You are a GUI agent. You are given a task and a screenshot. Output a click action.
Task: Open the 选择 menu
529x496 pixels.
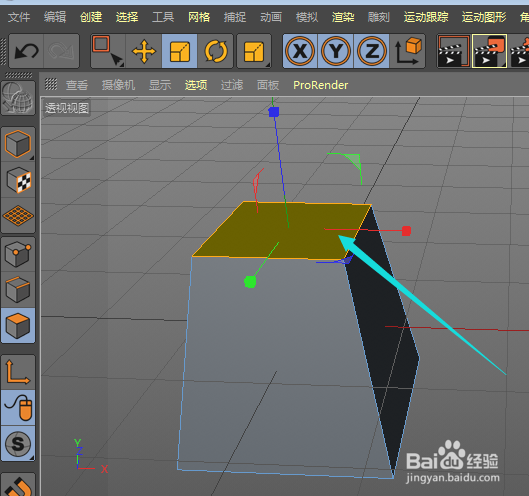(x=127, y=17)
